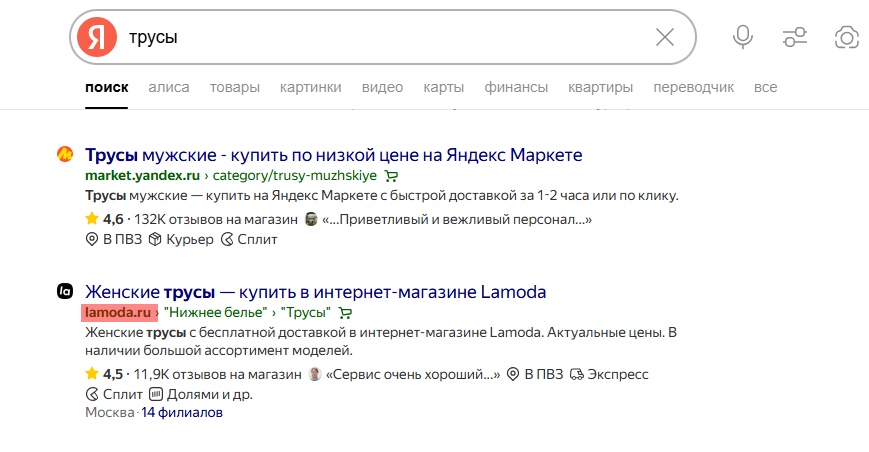Open the 'финансы' tab
The image size is (869, 452).
point(516,88)
